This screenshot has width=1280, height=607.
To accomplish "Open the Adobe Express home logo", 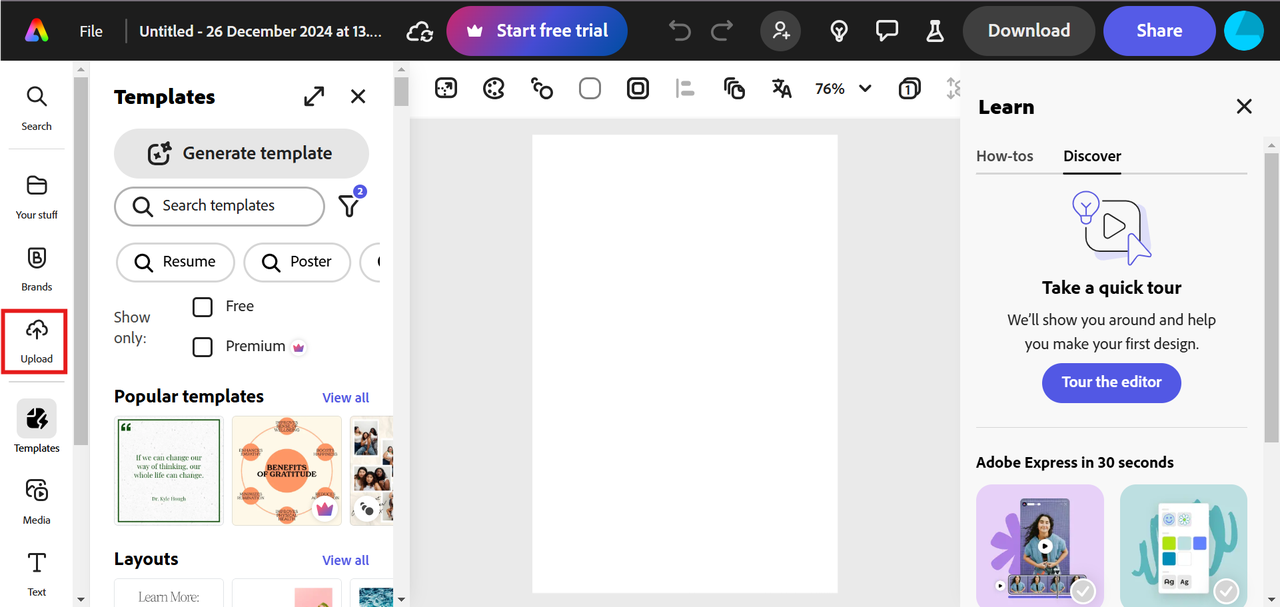I will pos(36,31).
